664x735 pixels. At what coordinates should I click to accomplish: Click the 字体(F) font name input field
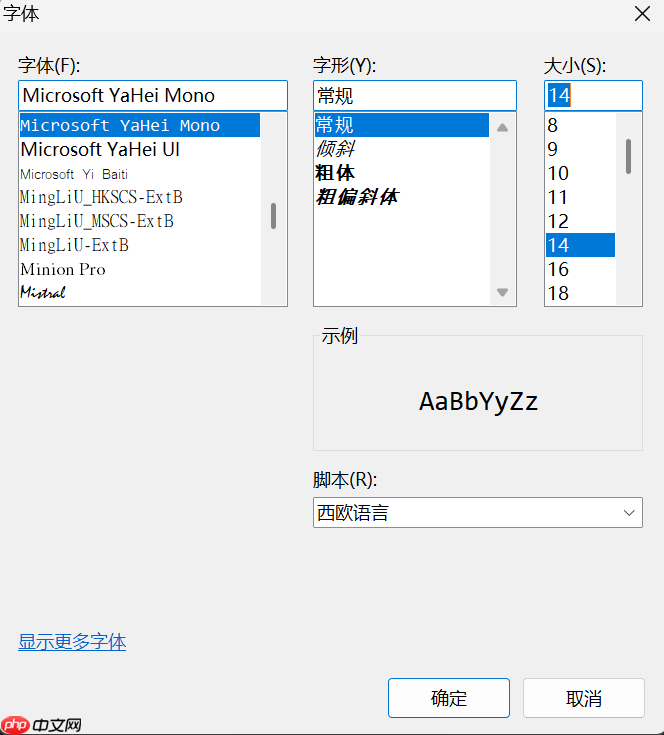tap(153, 96)
